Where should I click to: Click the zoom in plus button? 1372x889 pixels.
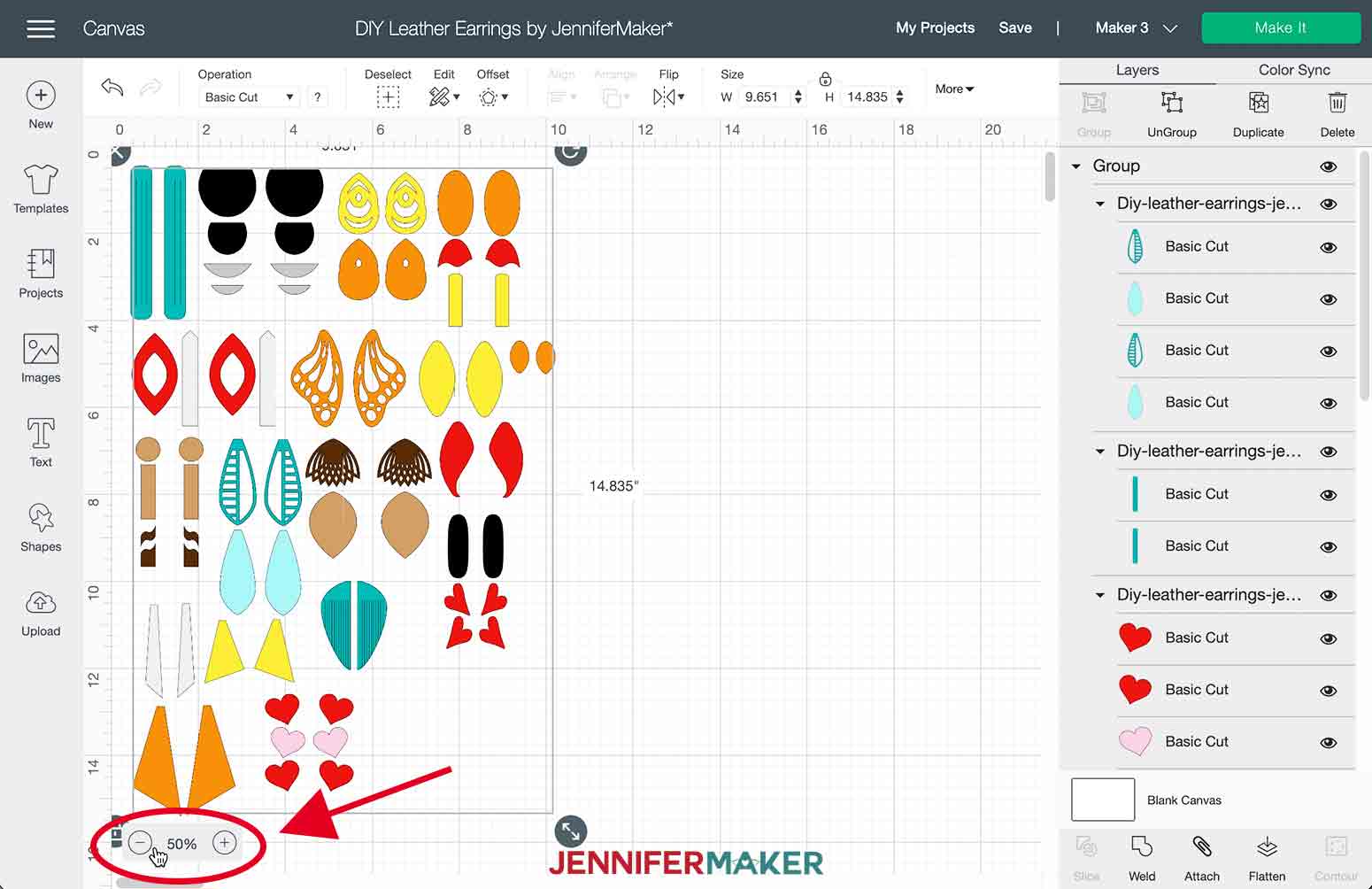tap(225, 843)
